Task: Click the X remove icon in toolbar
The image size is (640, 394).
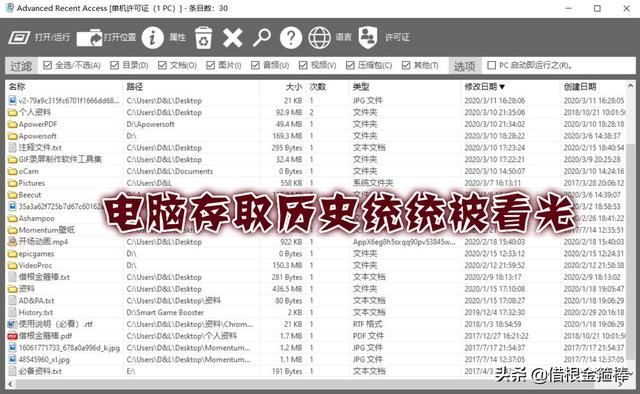Action: [233, 38]
